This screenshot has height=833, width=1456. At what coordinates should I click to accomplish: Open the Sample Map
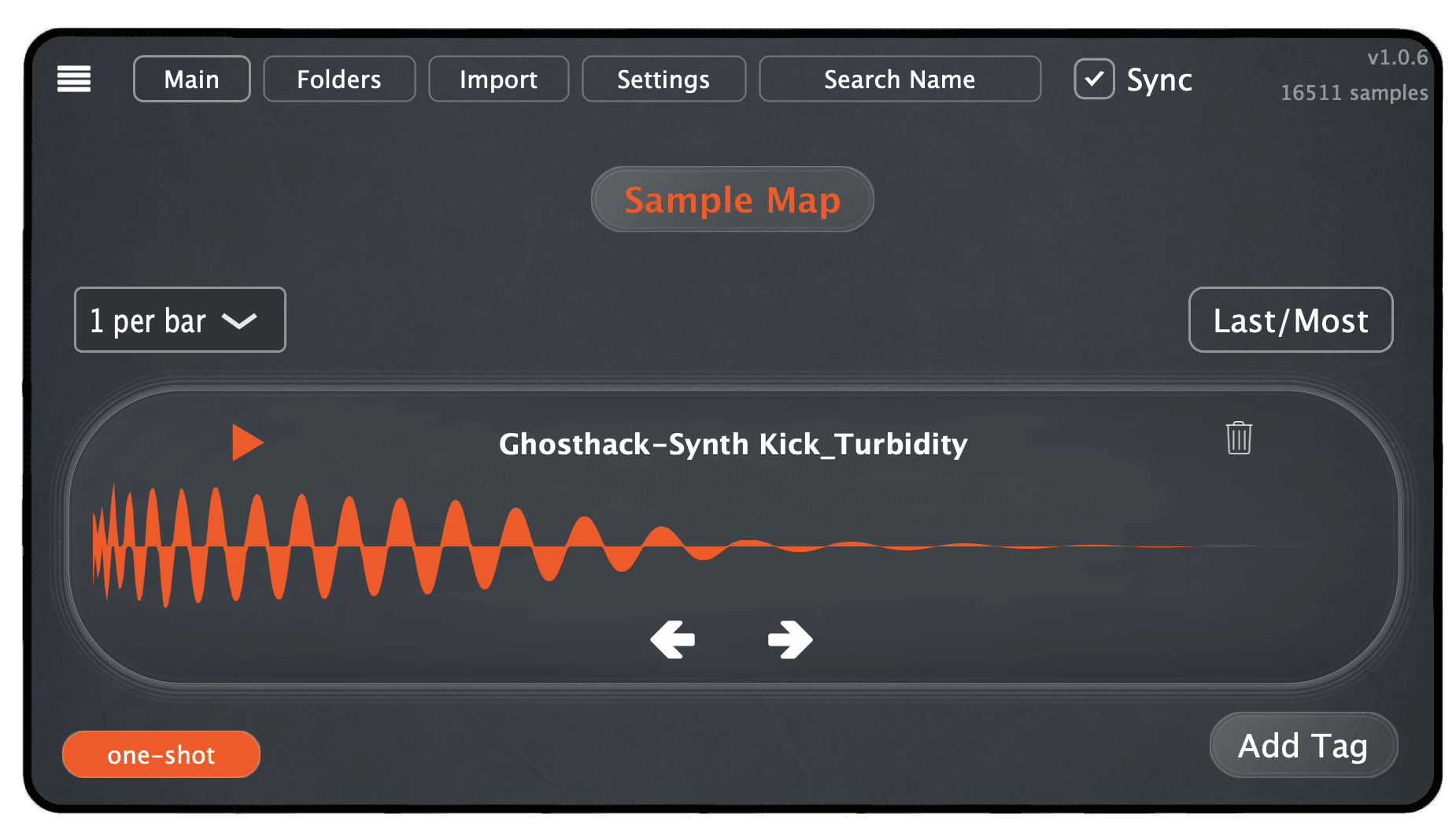732,199
